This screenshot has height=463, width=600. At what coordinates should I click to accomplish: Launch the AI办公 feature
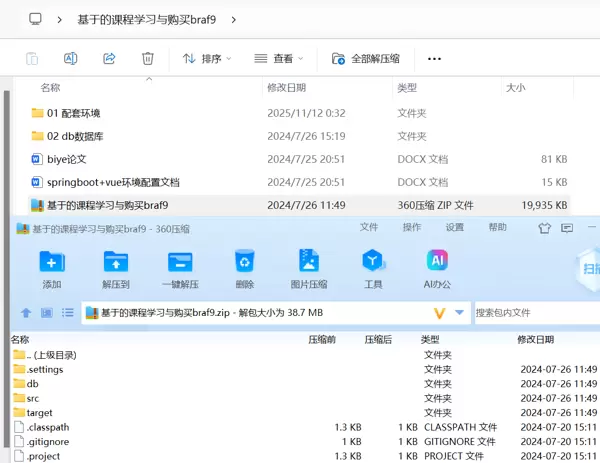tap(437, 262)
